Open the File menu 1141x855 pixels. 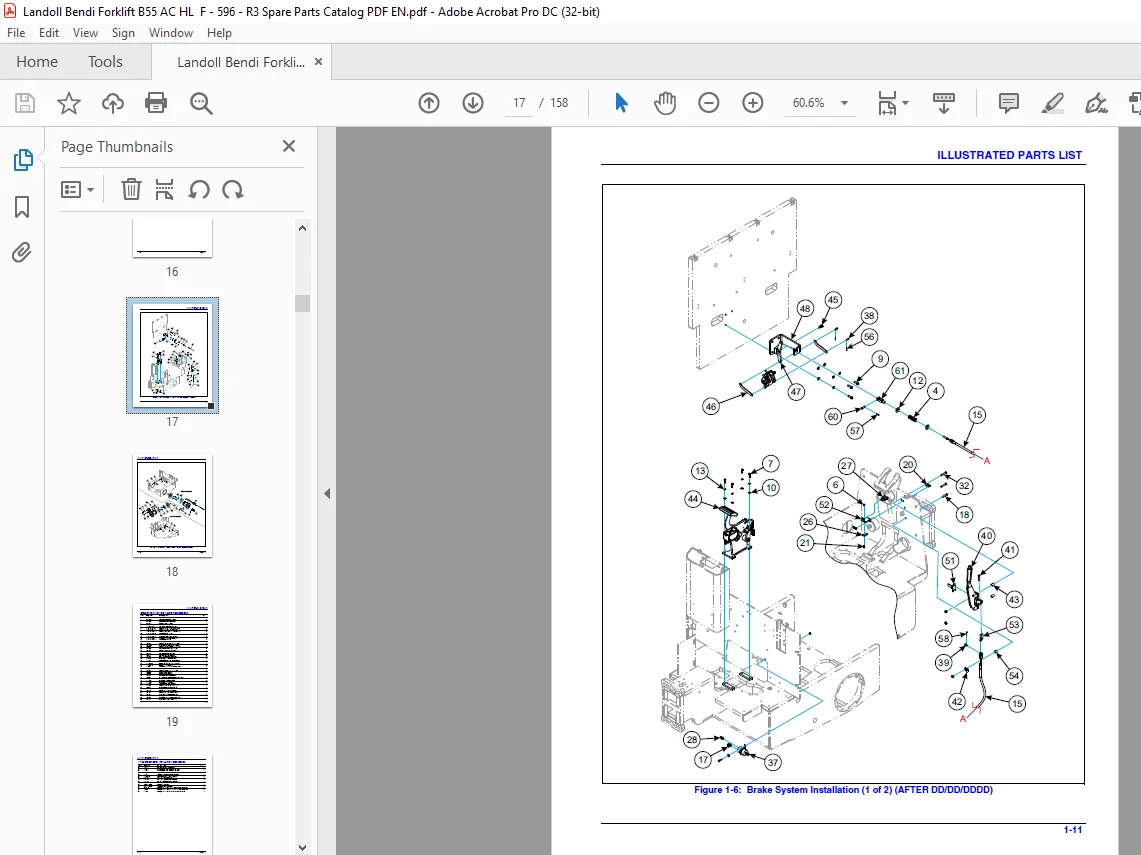coord(16,33)
